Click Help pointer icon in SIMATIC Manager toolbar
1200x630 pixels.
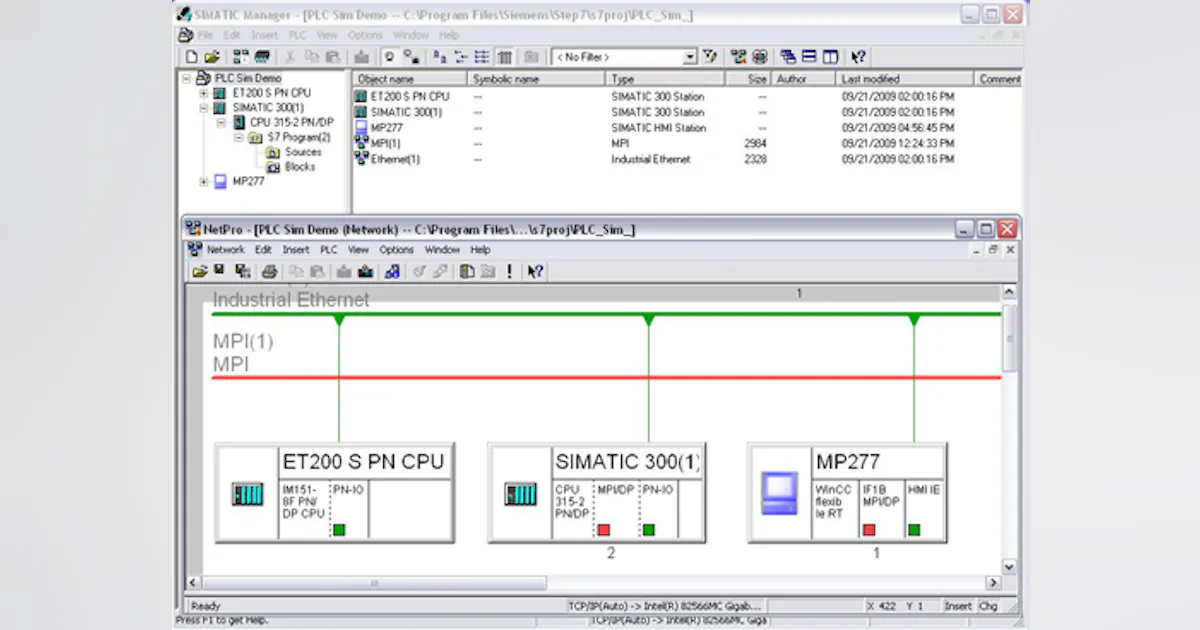tap(857, 57)
